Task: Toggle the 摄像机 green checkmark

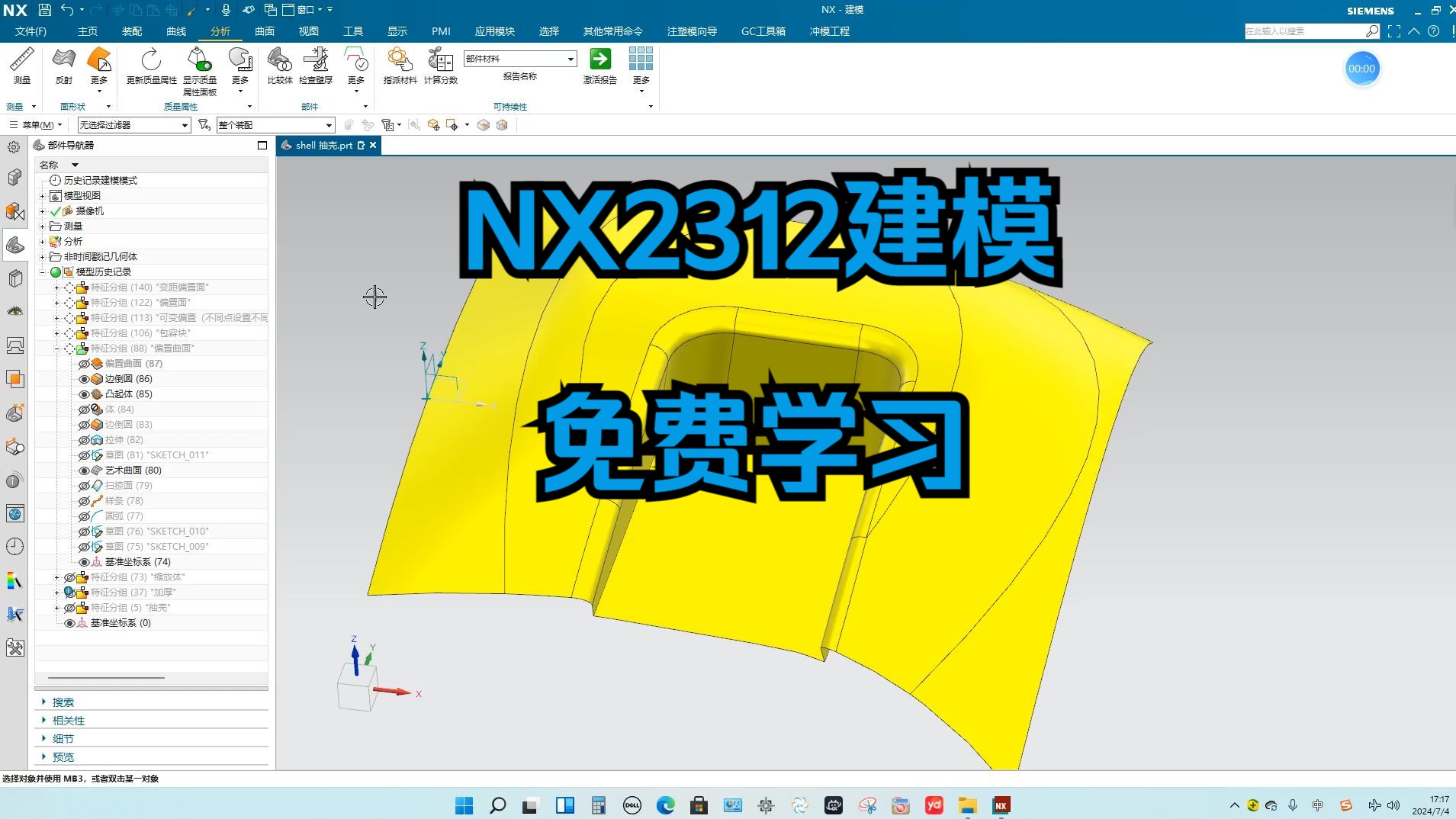Action: click(56, 211)
